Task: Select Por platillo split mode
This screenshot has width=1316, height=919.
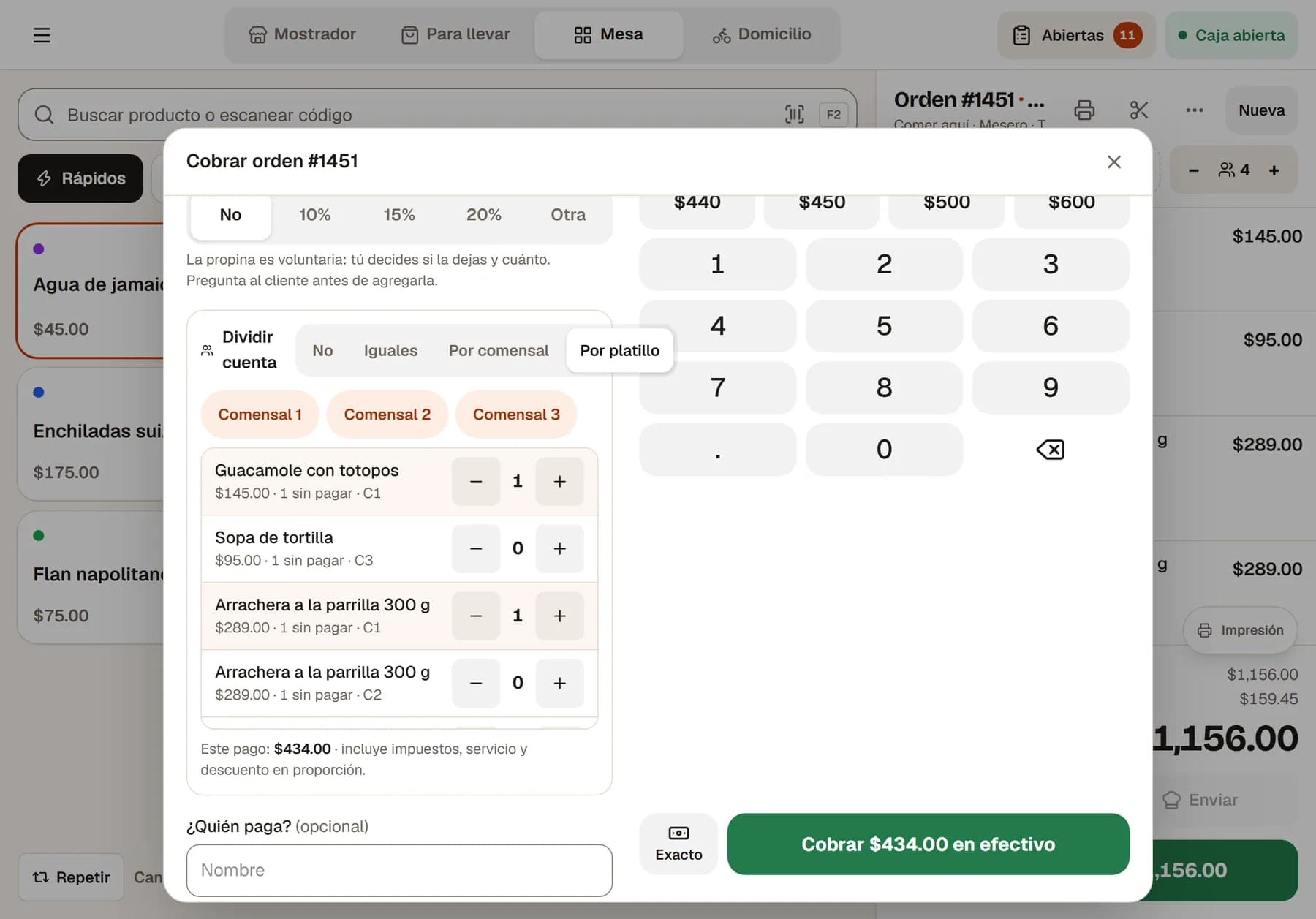Action: coord(619,351)
